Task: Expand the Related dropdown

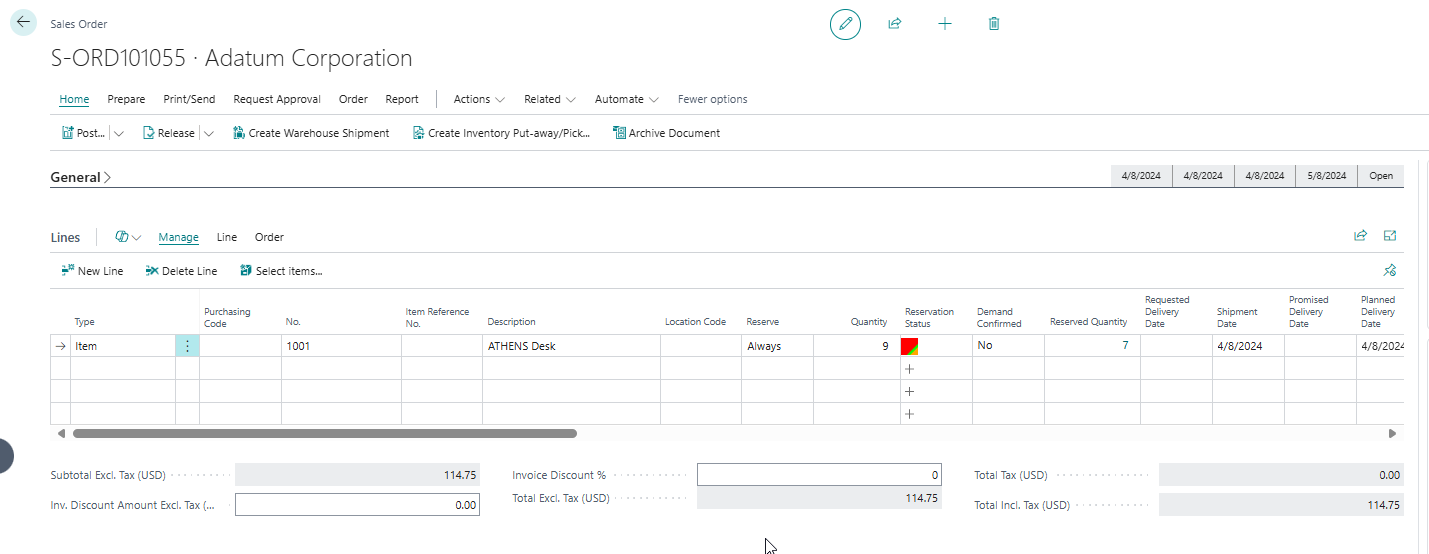Action: click(x=550, y=99)
